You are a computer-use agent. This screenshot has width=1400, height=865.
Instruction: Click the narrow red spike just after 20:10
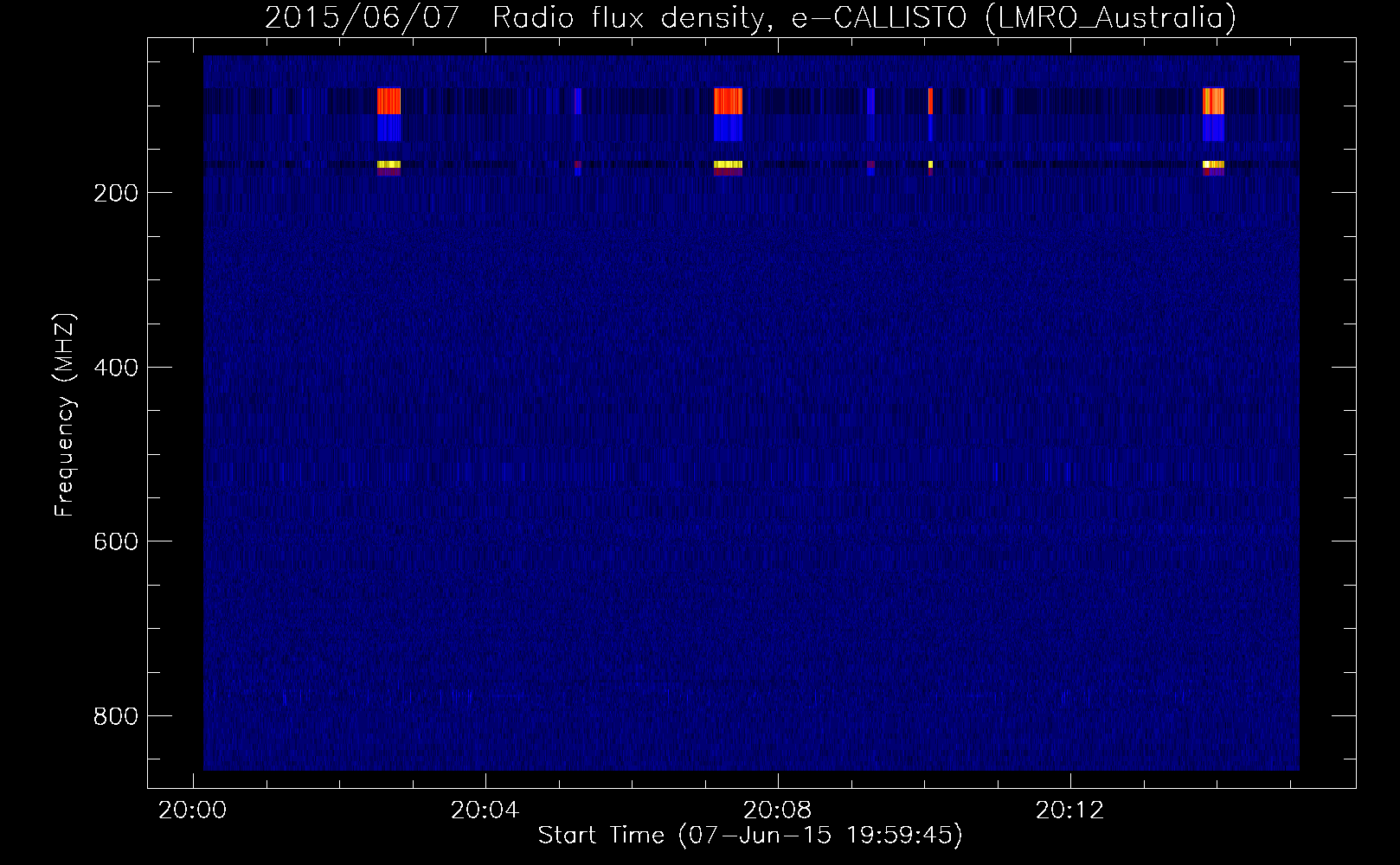[x=930, y=101]
